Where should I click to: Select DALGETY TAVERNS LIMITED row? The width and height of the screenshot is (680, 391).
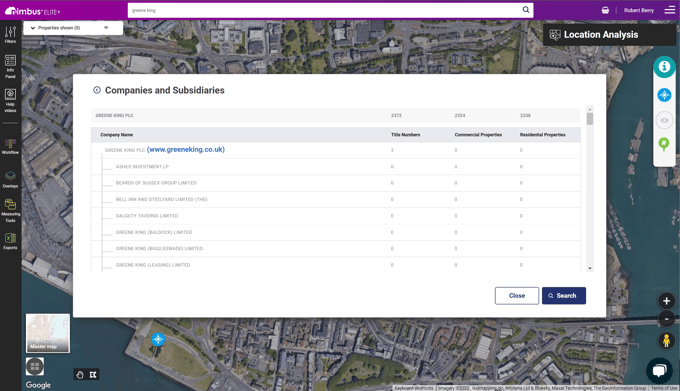(336, 216)
